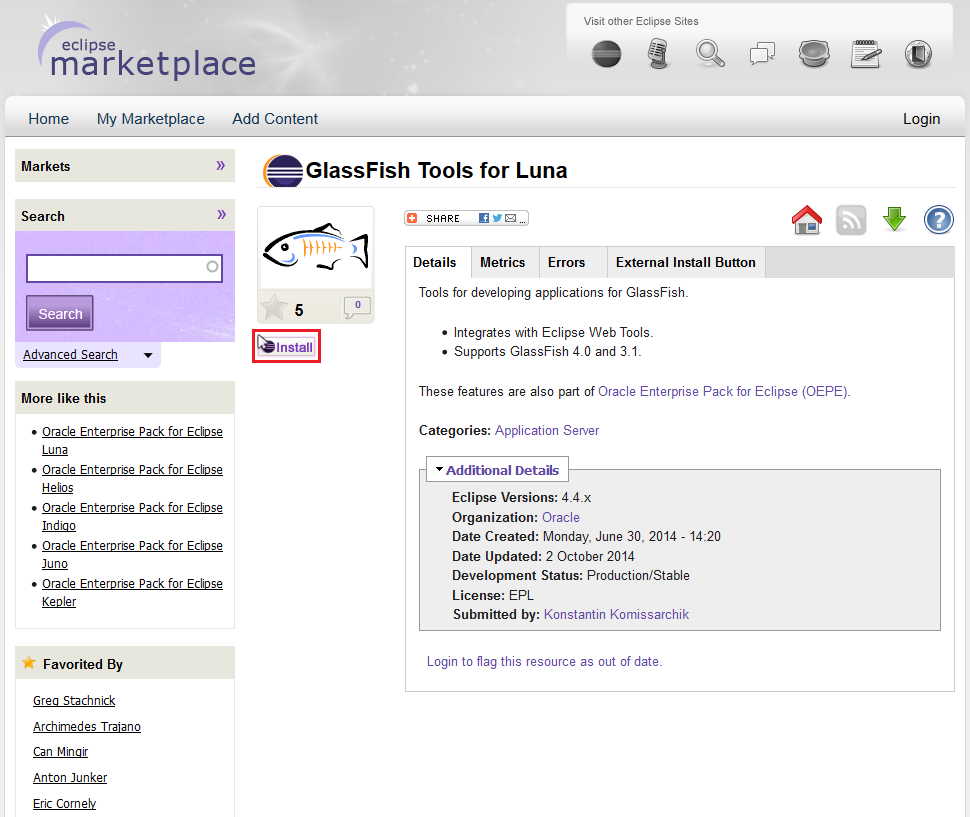Expand the Search panel chevron
Screen dimensions: 970x817
pos(221,215)
